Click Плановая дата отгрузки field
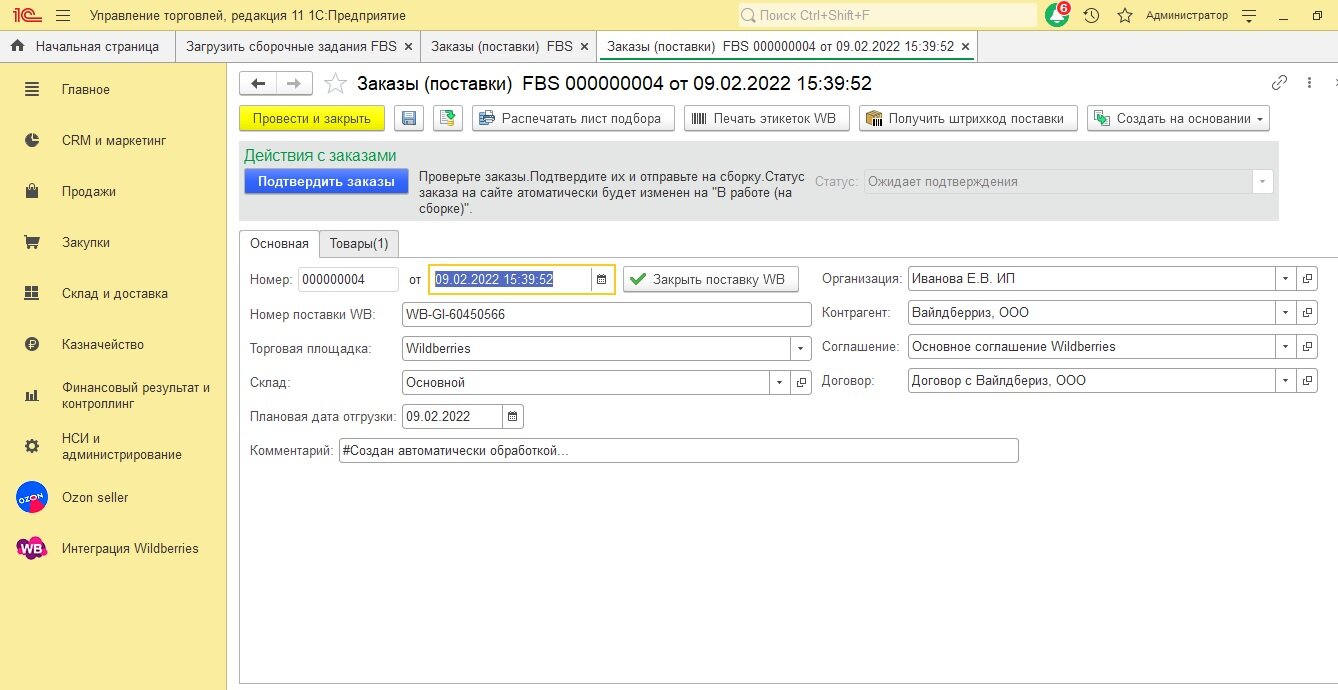 click(x=452, y=416)
